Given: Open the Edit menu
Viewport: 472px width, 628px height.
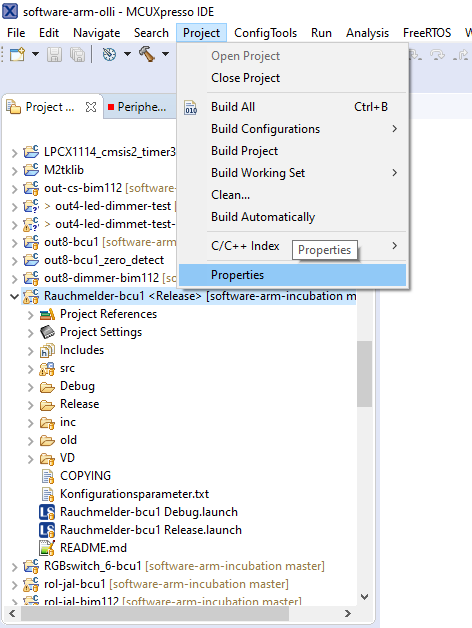Looking at the screenshot, I should coord(49,33).
